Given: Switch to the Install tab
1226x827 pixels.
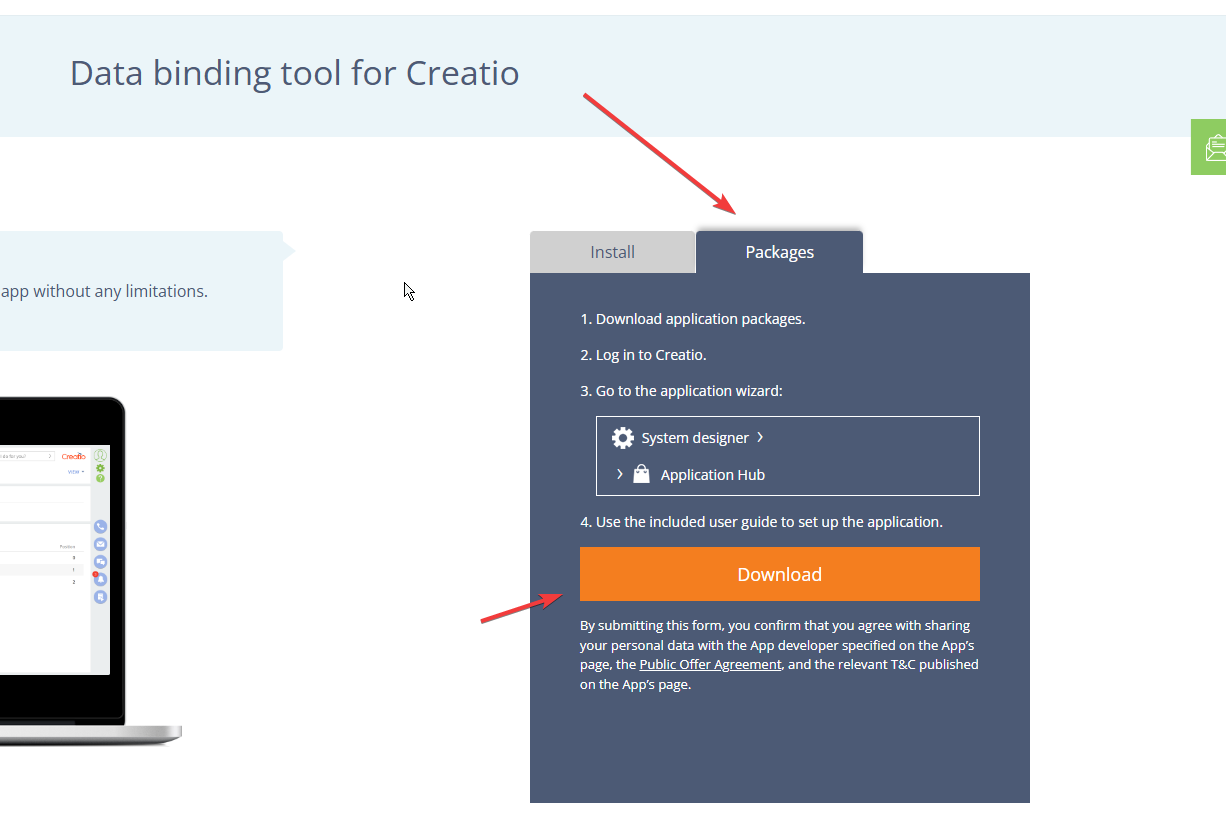Looking at the screenshot, I should click(x=612, y=252).
